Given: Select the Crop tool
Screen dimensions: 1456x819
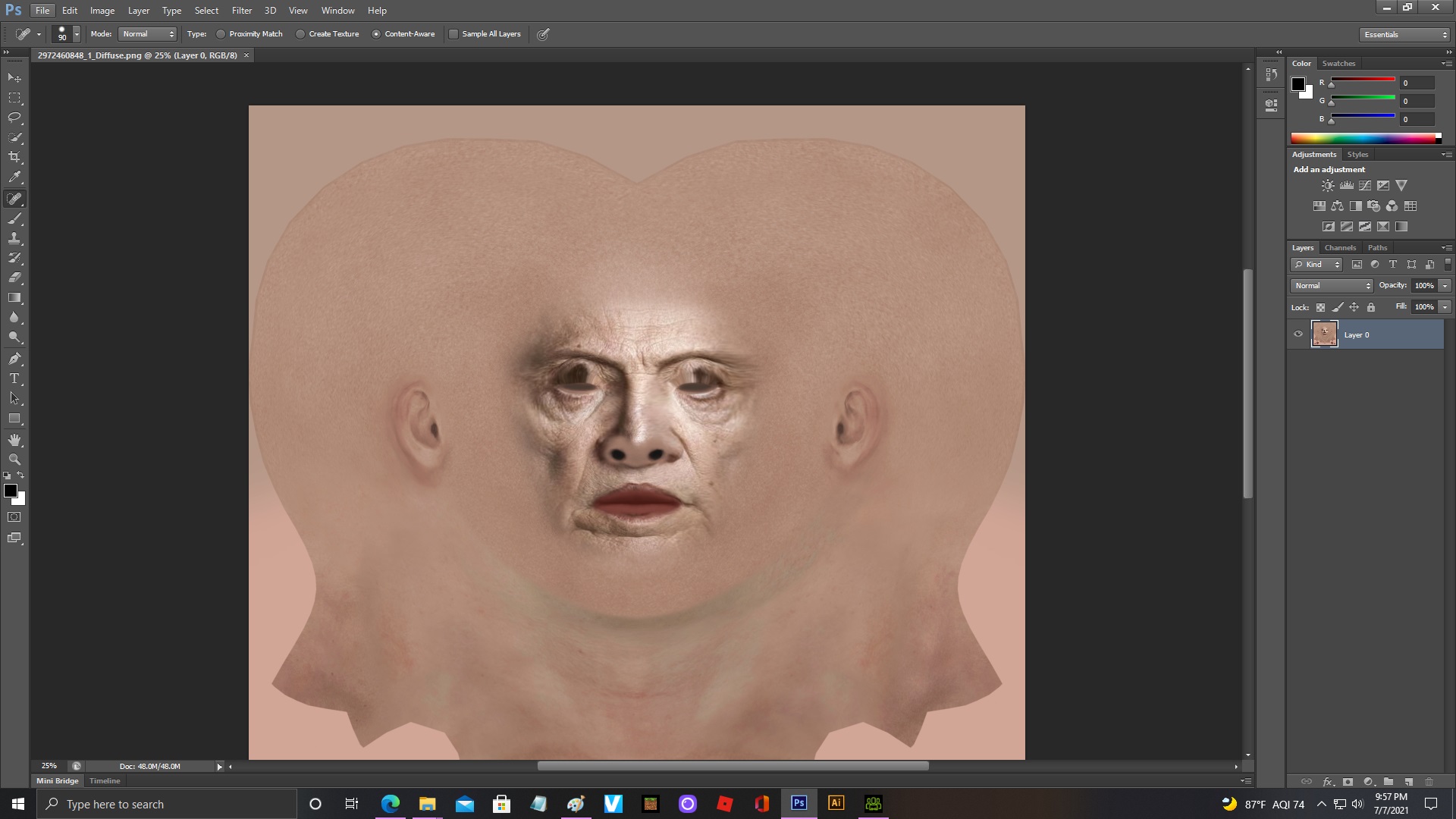Looking at the screenshot, I should pyautogui.click(x=14, y=157).
